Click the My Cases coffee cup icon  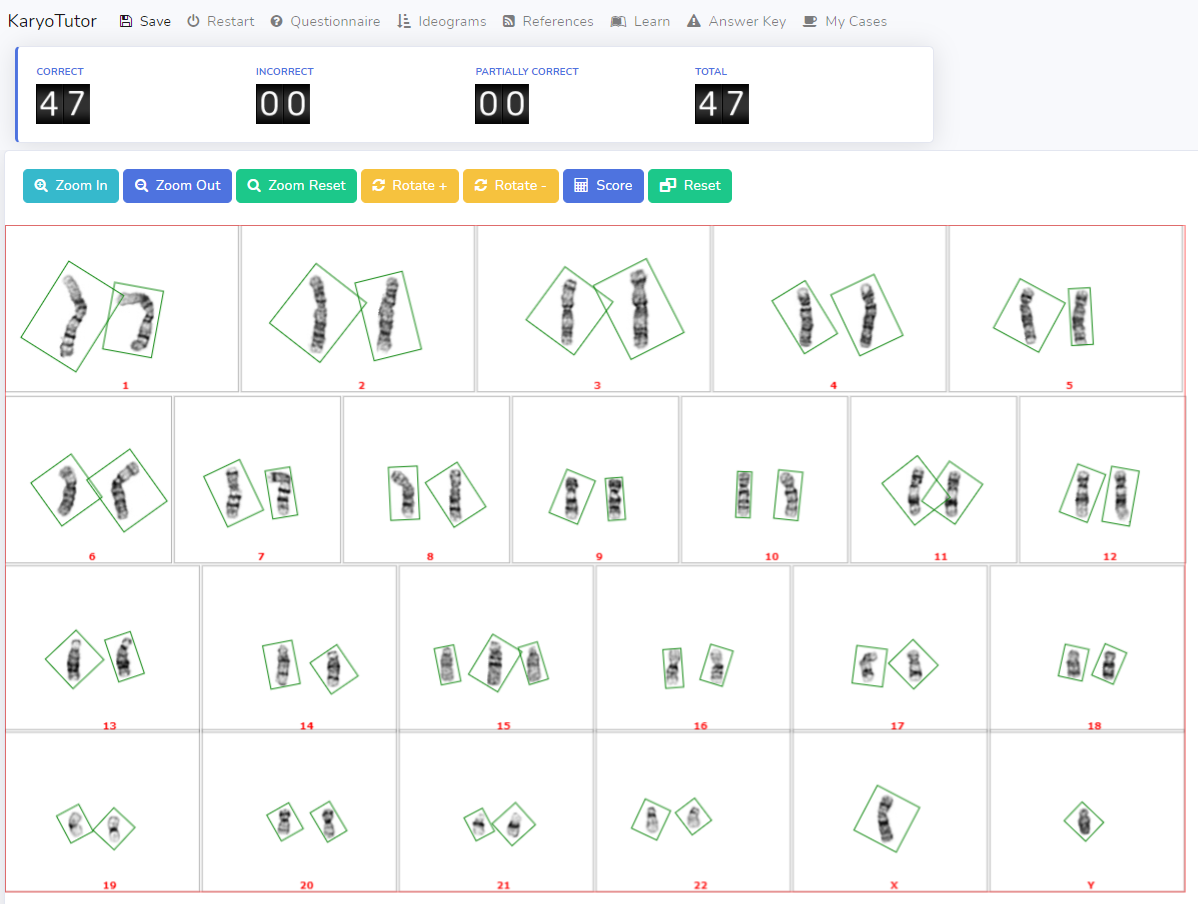(x=810, y=21)
